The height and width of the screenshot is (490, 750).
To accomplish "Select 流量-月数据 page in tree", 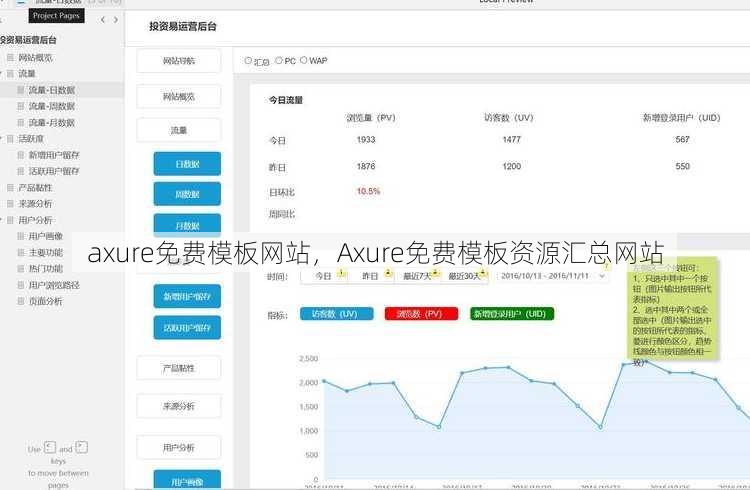I will pos(52,122).
